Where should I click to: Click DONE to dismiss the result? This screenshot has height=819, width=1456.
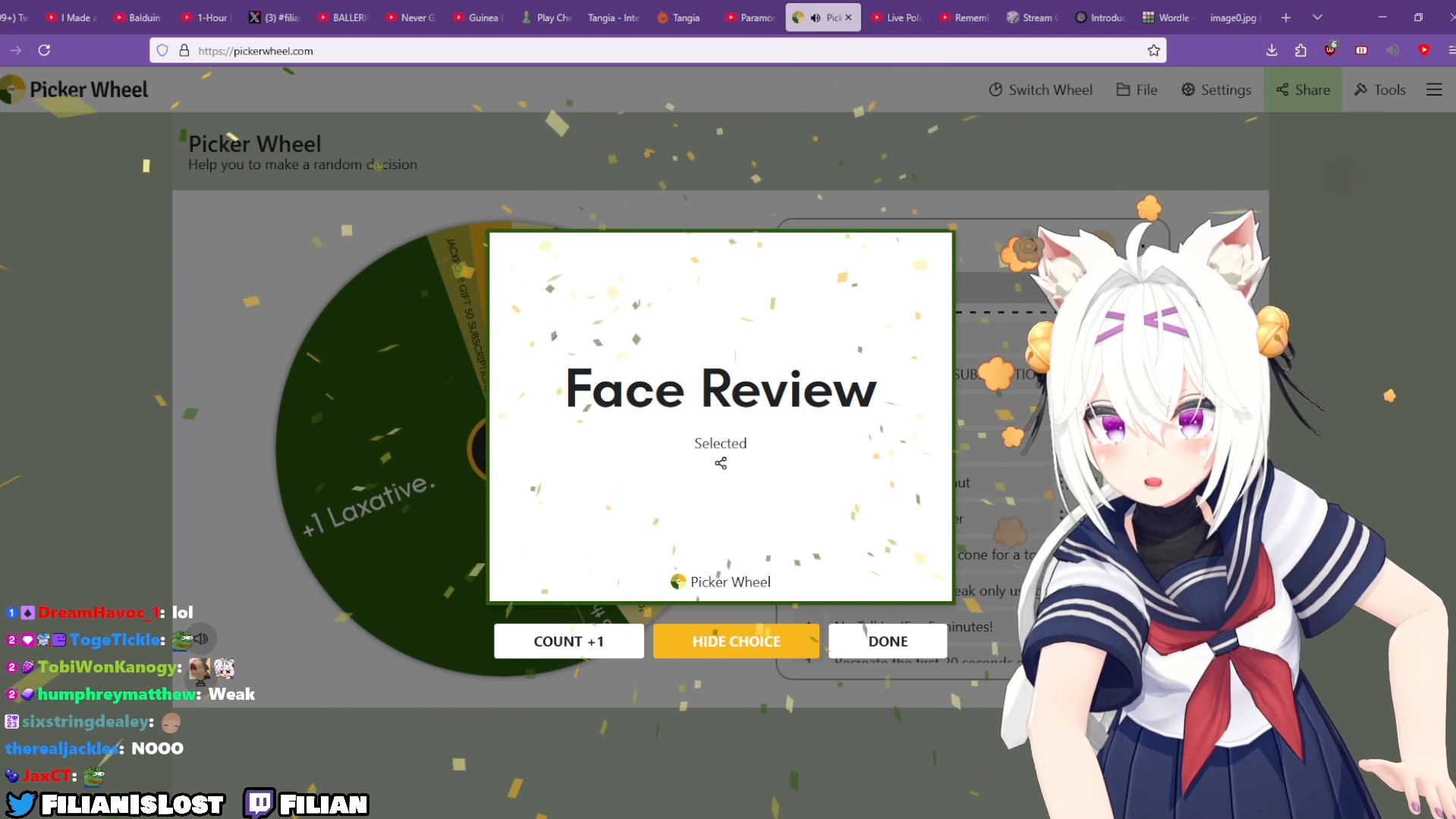[888, 641]
